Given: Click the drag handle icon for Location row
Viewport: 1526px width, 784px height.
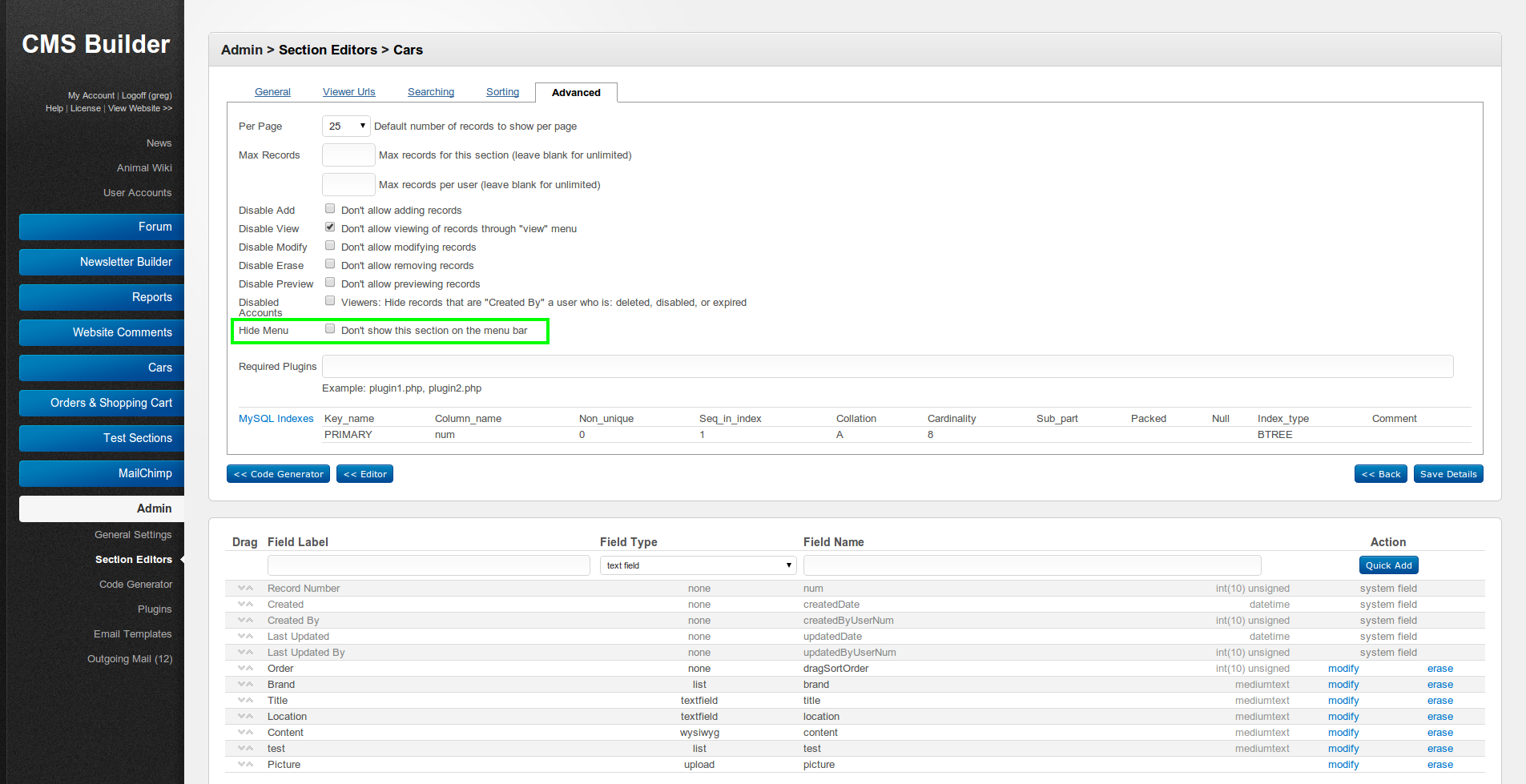Looking at the screenshot, I should (245, 717).
